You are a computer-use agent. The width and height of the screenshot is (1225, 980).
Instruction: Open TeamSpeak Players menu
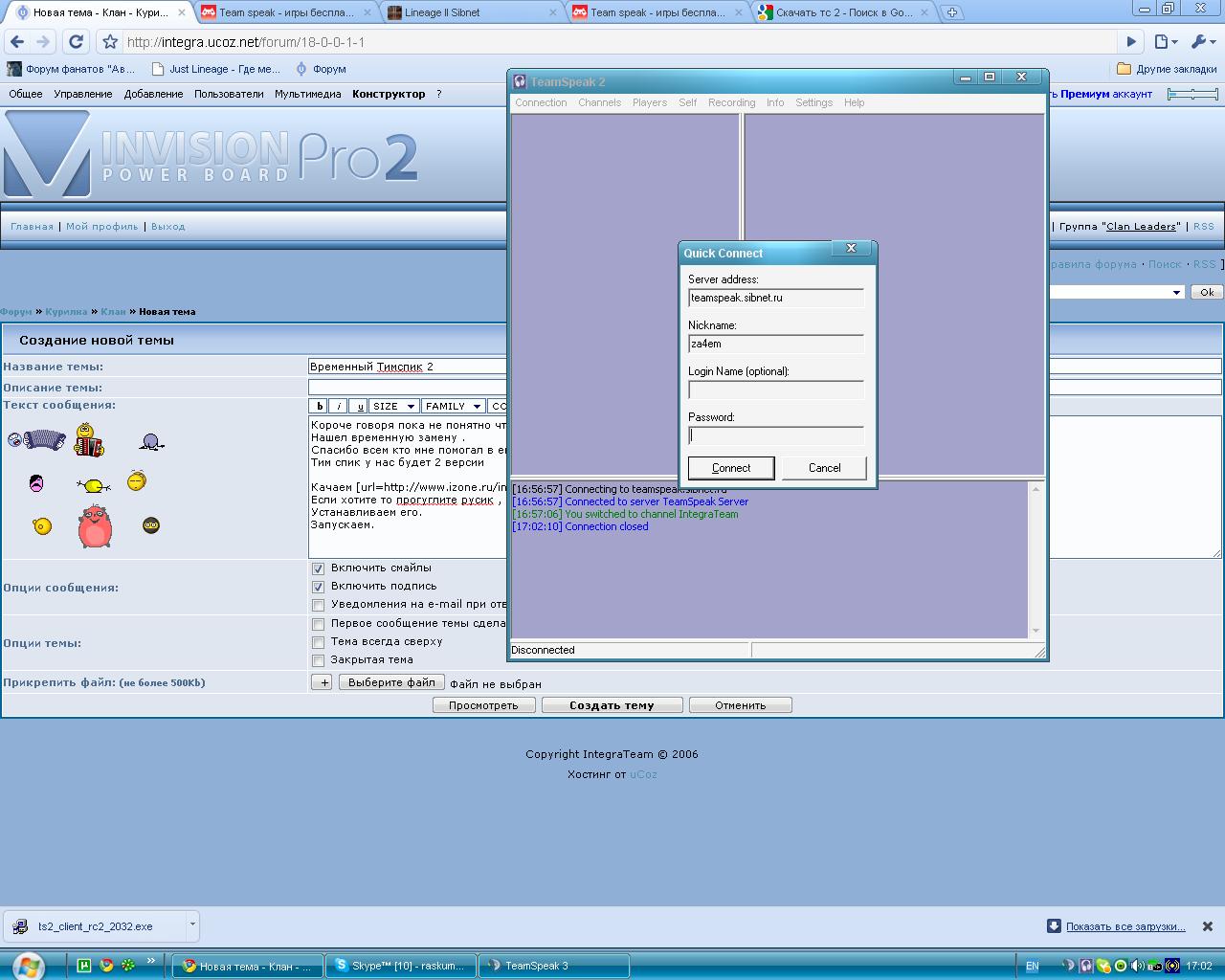pos(650,102)
